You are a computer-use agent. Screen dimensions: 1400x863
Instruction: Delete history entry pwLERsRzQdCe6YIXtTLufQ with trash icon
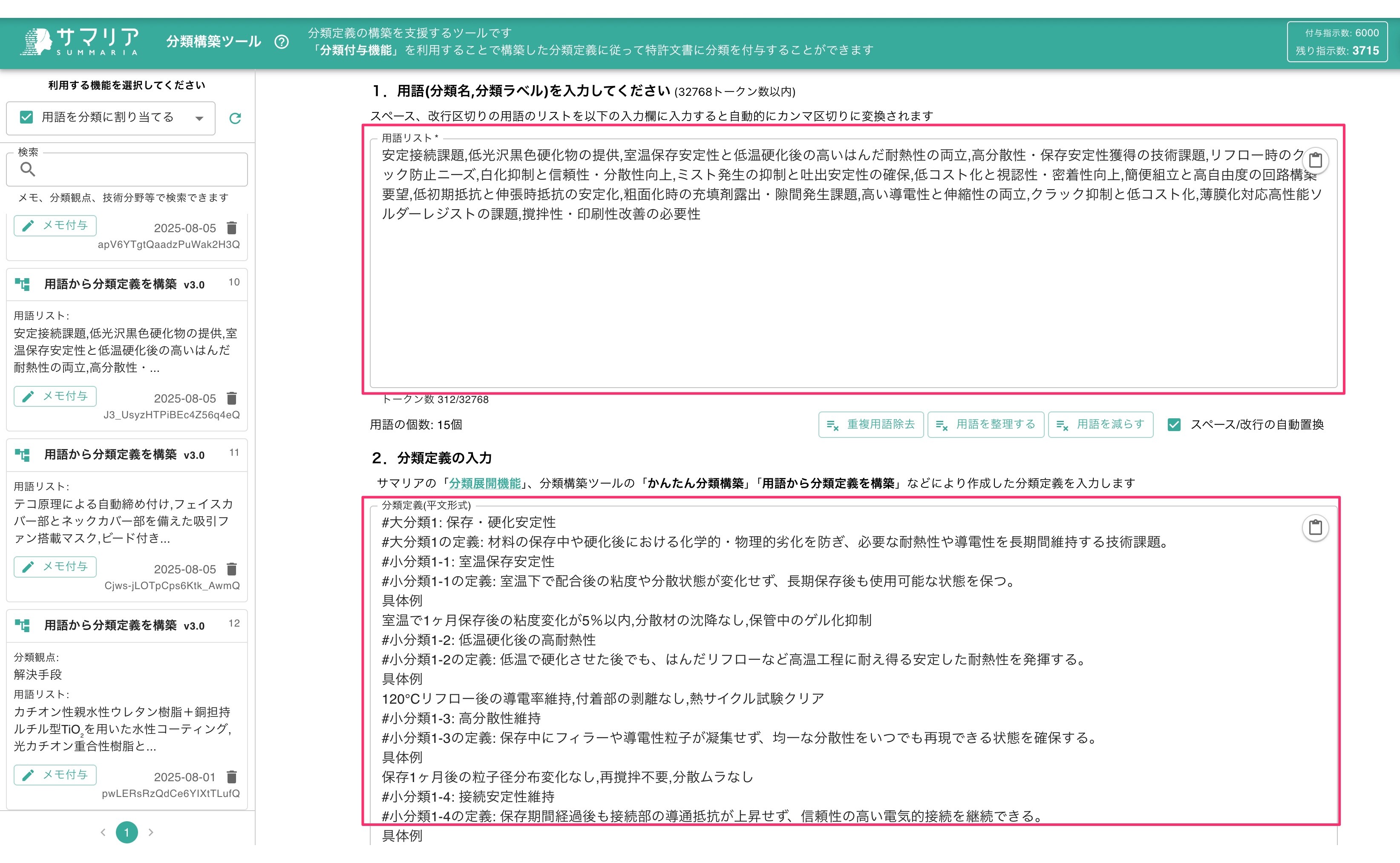pos(232,776)
